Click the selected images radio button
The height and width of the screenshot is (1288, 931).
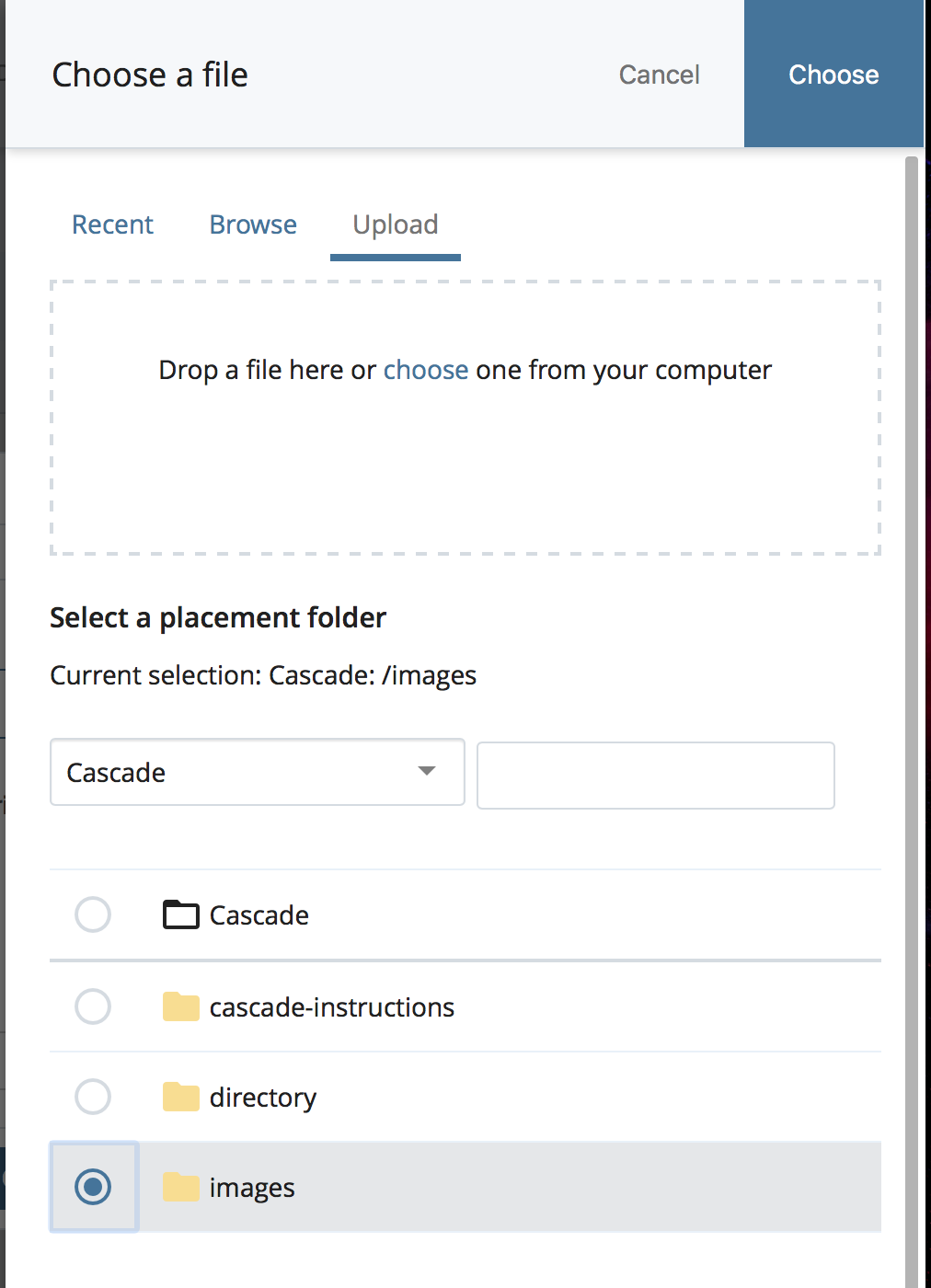(93, 1187)
